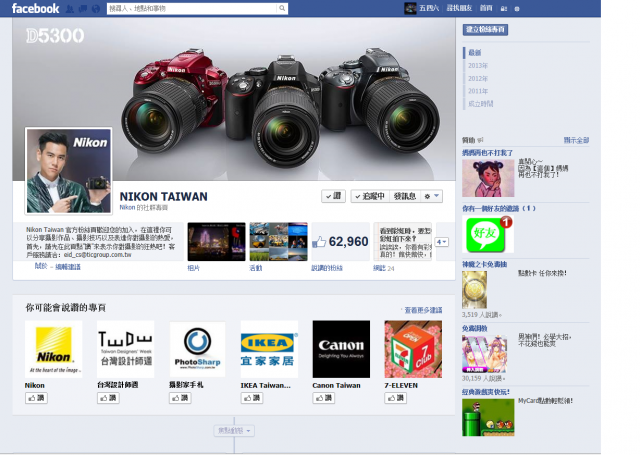Open the events collage thumbnail
Viewport: 640px width, 455px height.
[278, 242]
